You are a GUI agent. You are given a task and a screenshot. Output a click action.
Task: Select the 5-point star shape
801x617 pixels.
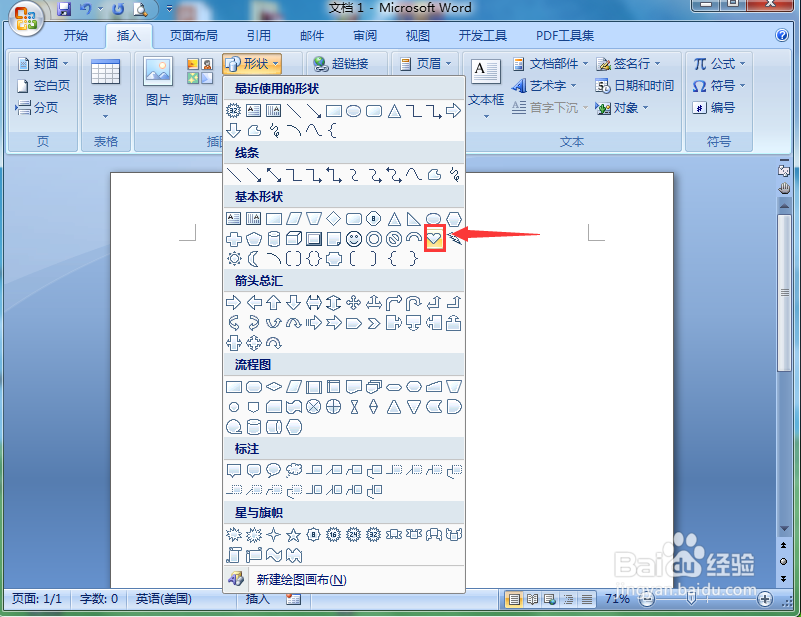(x=293, y=535)
